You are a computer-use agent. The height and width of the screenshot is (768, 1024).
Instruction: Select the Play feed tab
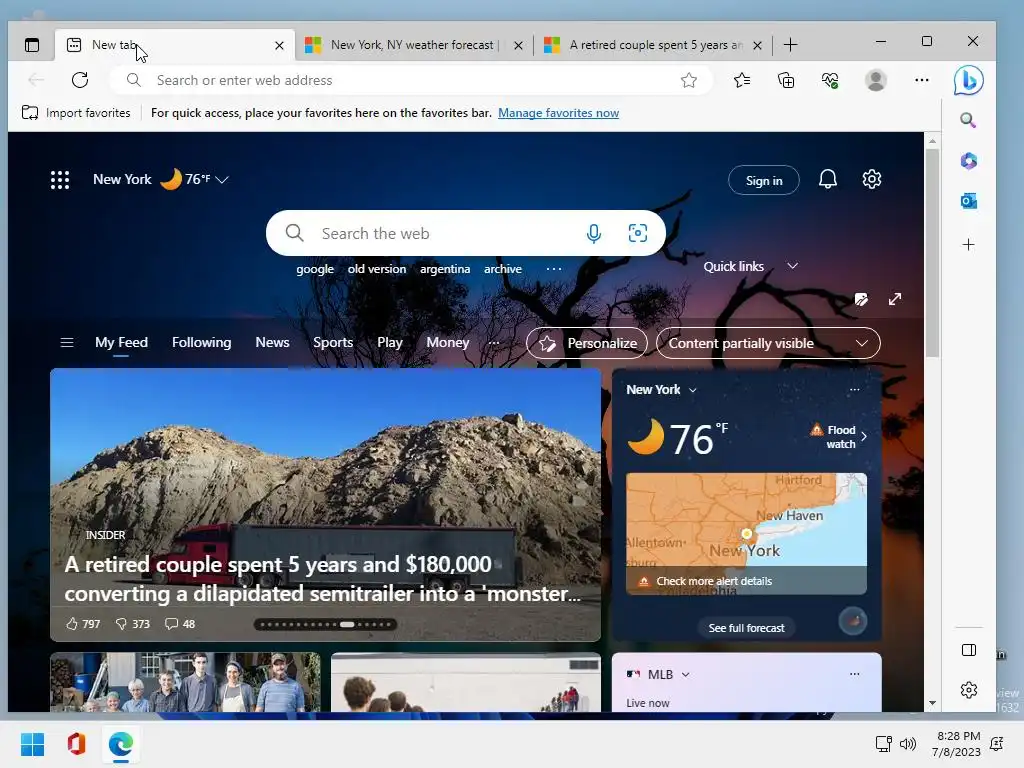(x=390, y=342)
